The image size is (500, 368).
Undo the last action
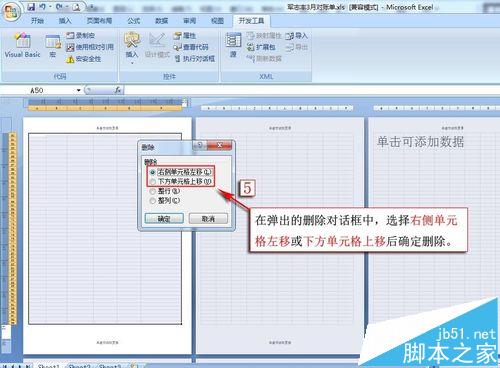42,7
